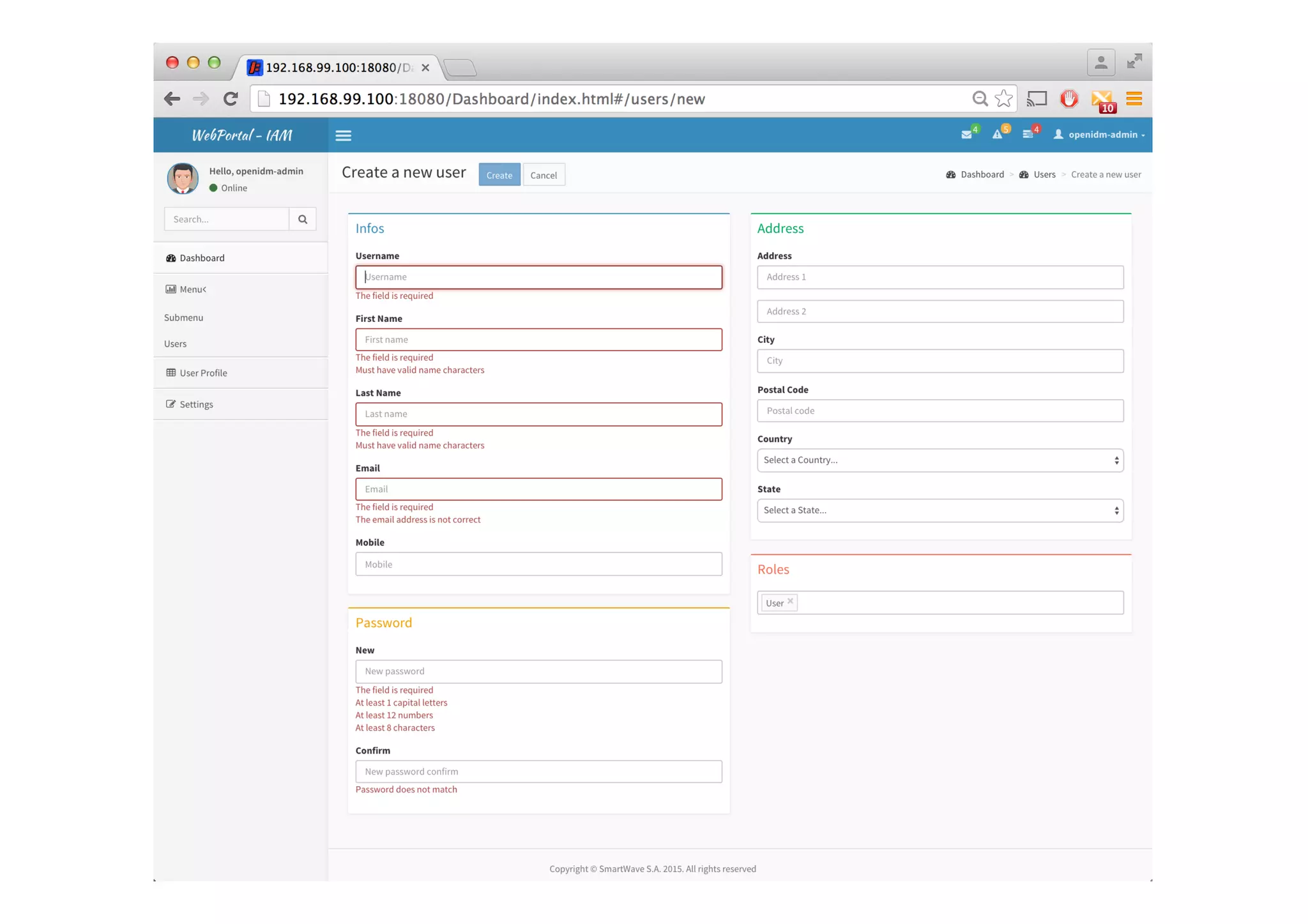Click the Dashboard breadcrumb link
Screen dimensions: 1308x924
coord(982,174)
